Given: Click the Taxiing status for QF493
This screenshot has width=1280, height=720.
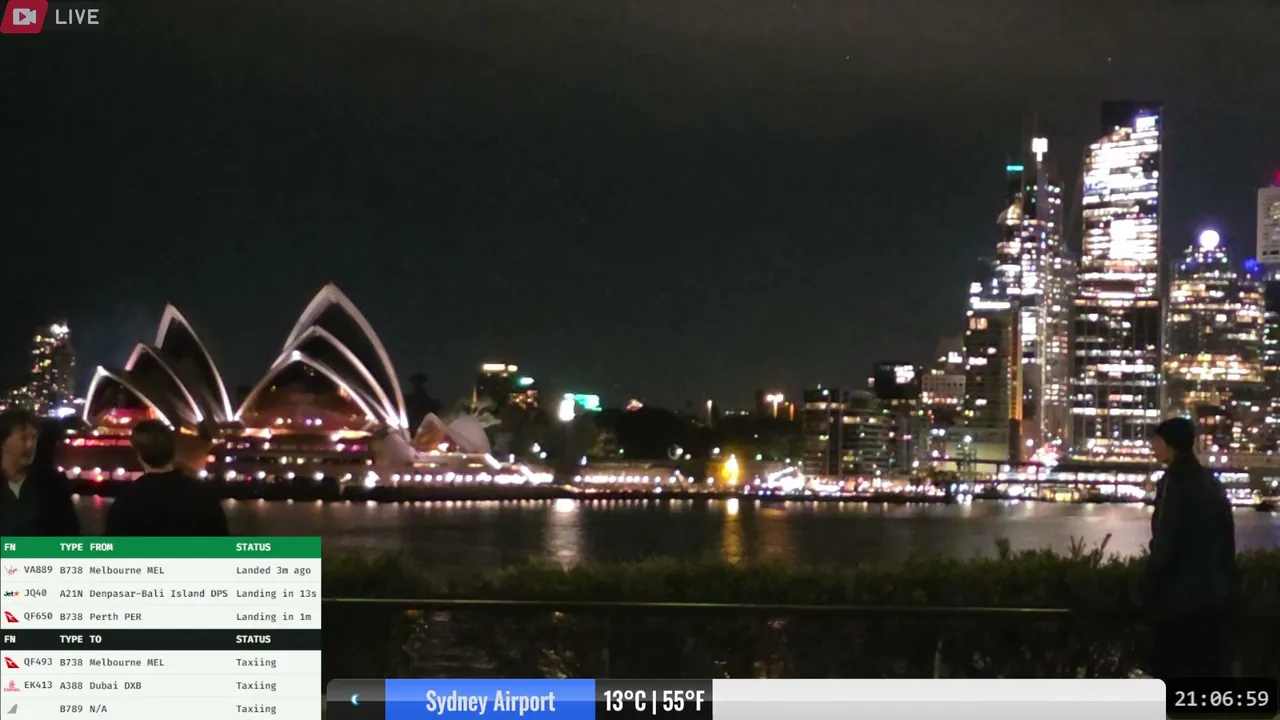Looking at the screenshot, I should click(x=256, y=662).
